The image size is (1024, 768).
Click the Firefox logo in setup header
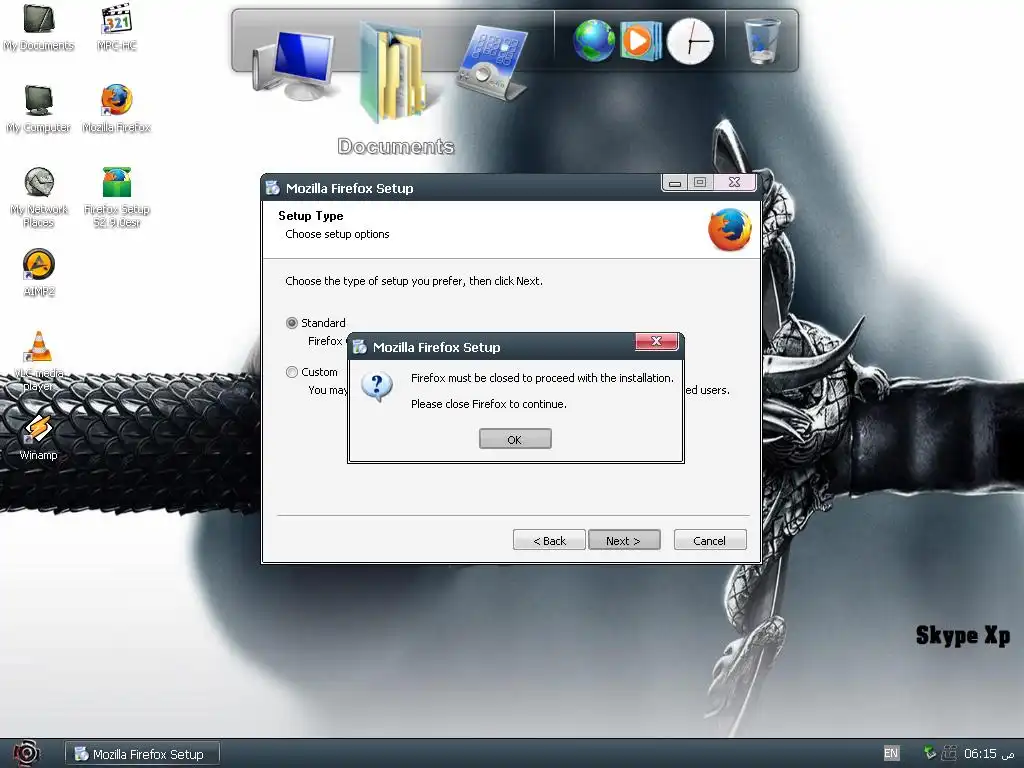[729, 229]
